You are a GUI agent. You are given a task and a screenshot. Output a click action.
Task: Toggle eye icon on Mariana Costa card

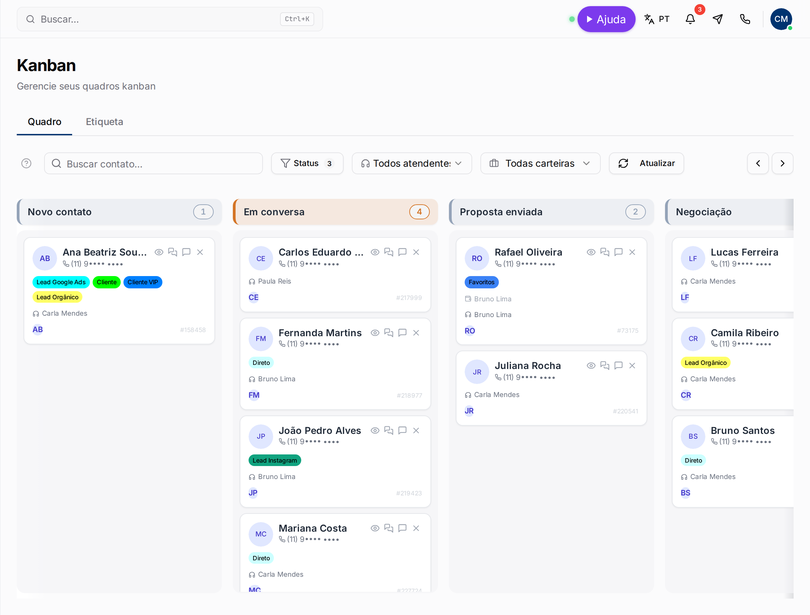pos(375,528)
